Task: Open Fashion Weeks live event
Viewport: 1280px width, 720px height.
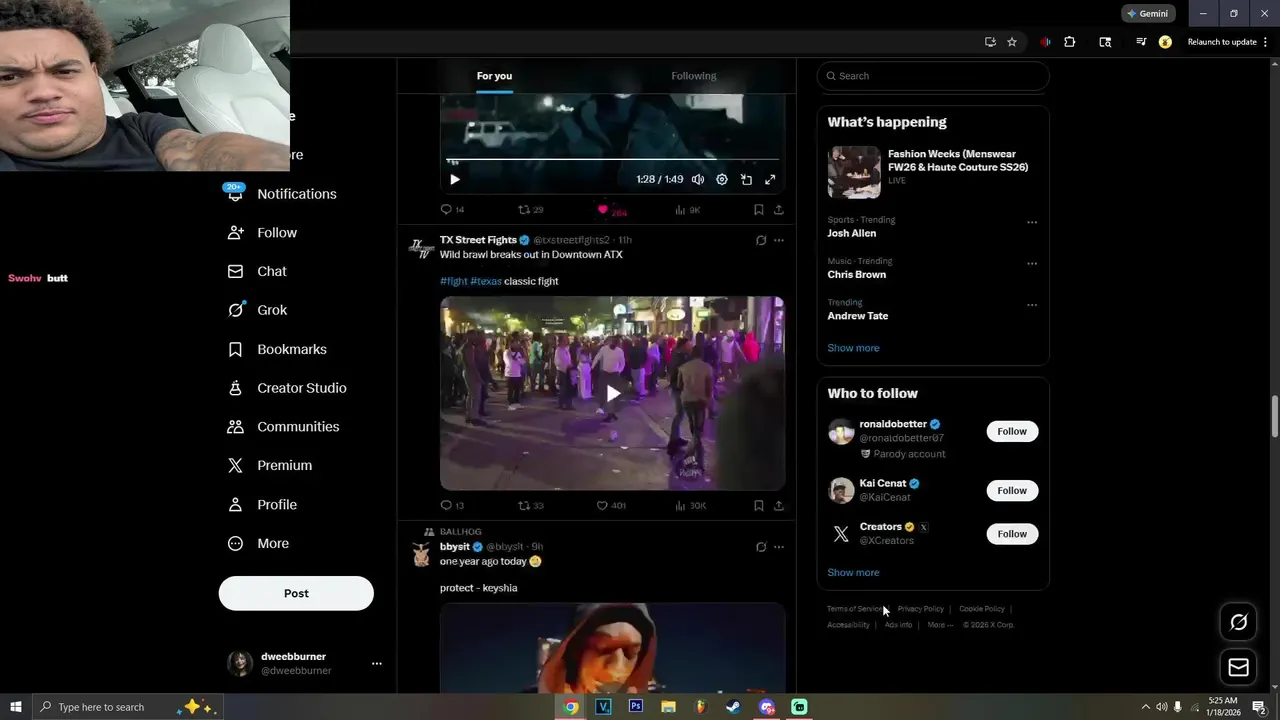Action: pyautogui.click(x=933, y=172)
